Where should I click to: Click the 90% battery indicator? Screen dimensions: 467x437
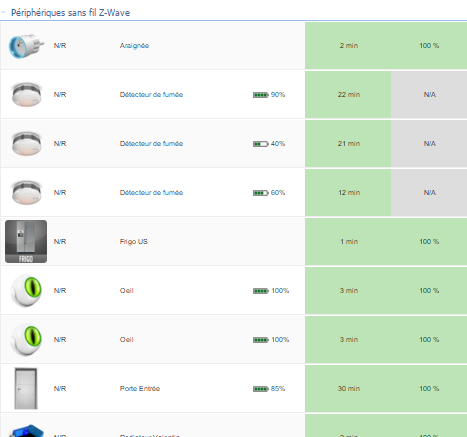coord(269,95)
